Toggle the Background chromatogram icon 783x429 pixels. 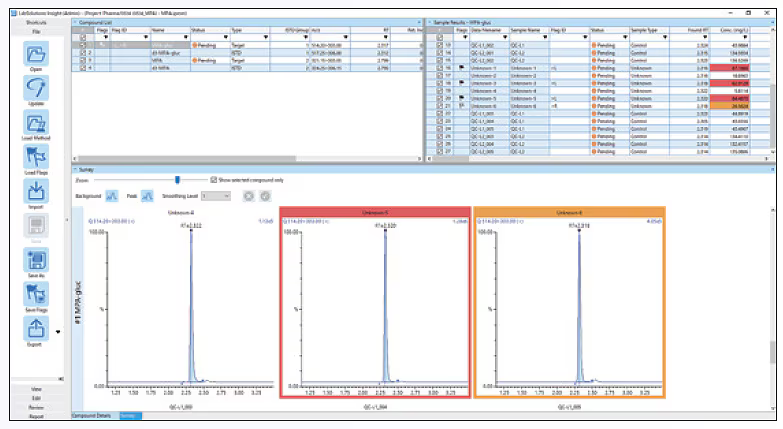(112, 197)
